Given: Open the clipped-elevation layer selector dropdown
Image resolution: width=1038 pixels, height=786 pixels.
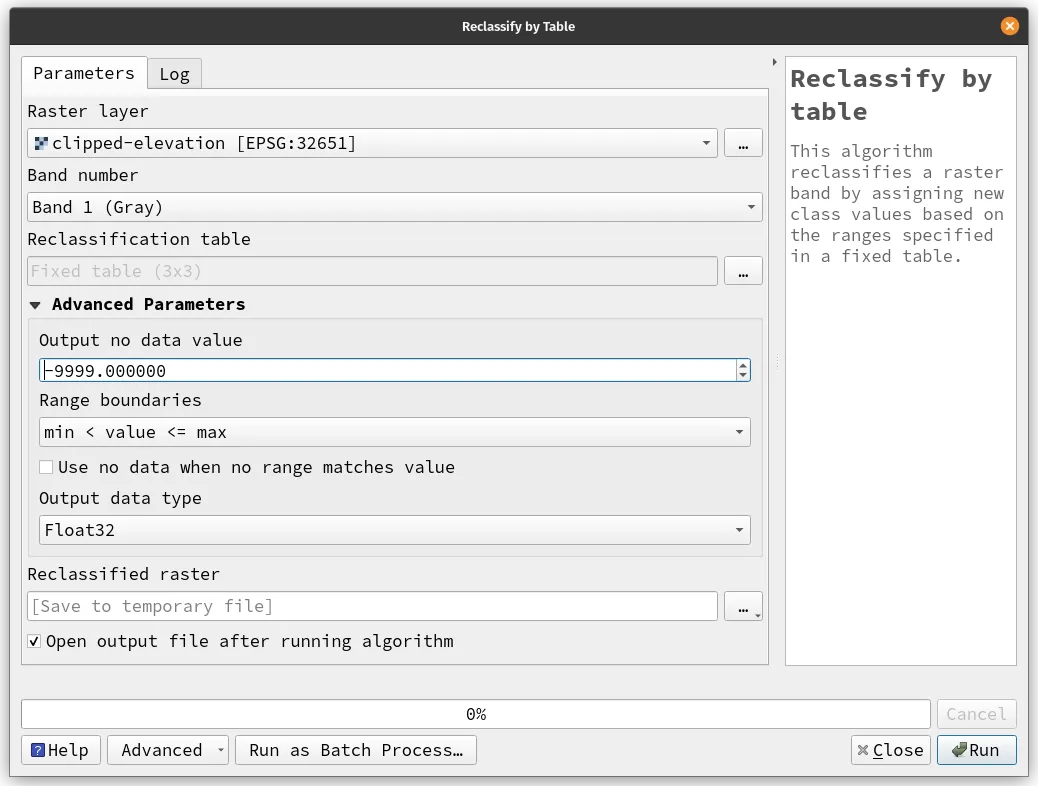Looking at the screenshot, I should [705, 143].
